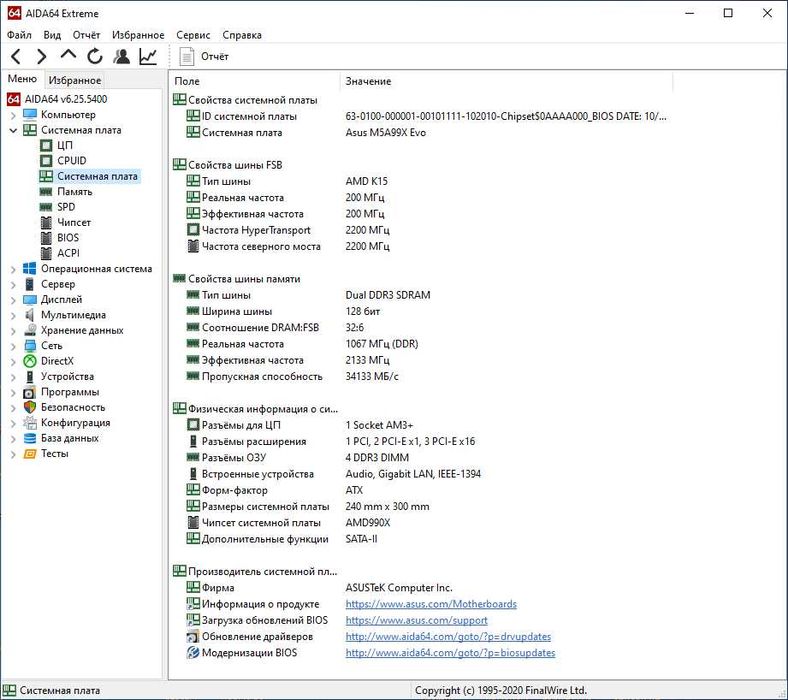
Task: Open the Сервис menu
Action: pyautogui.click(x=193, y=35)
